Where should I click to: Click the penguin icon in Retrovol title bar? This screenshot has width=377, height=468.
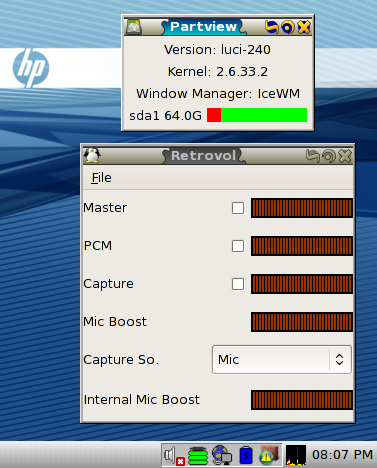click(x=92, y=155)
